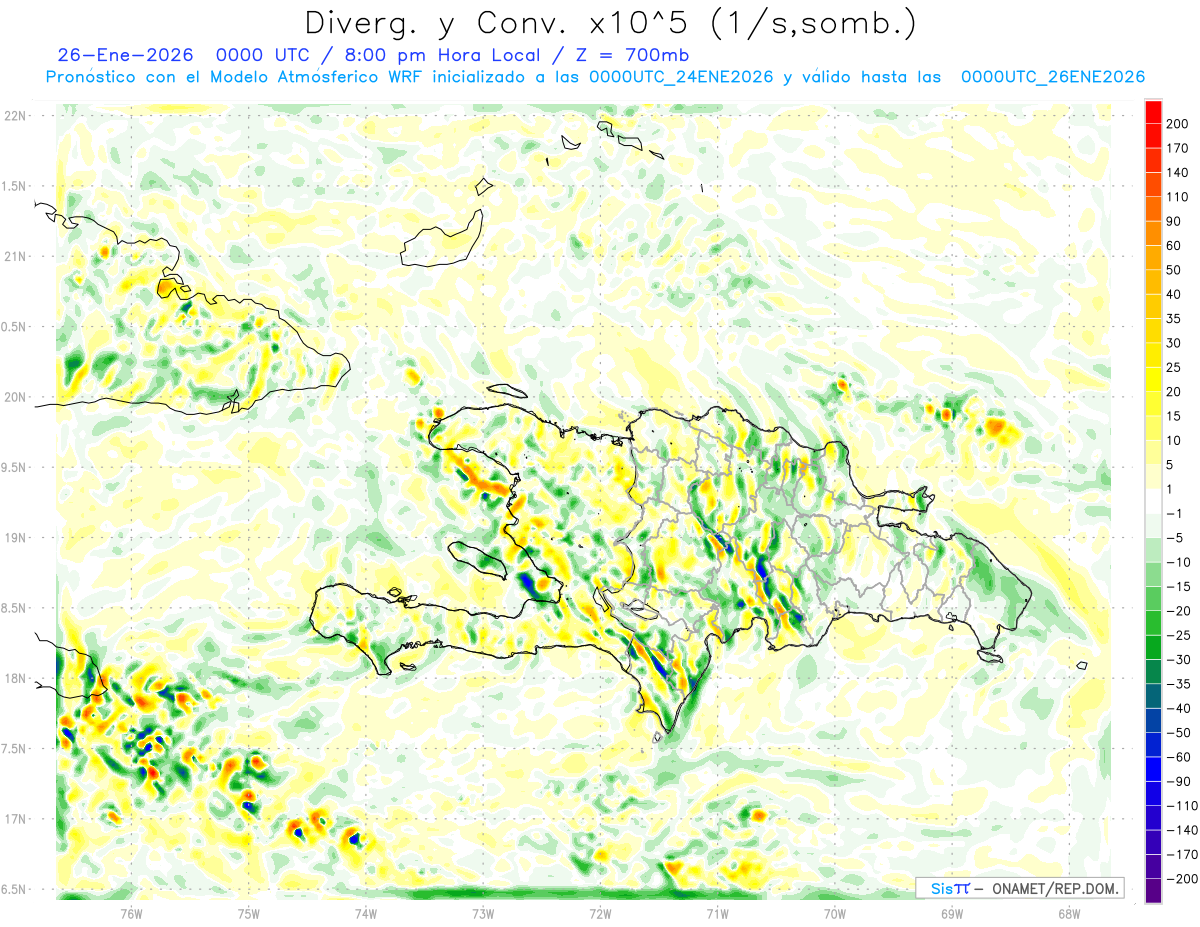Screen dimensions: 1200x927
Task: Click the '73W' longitude label
Action: point(483,913)
